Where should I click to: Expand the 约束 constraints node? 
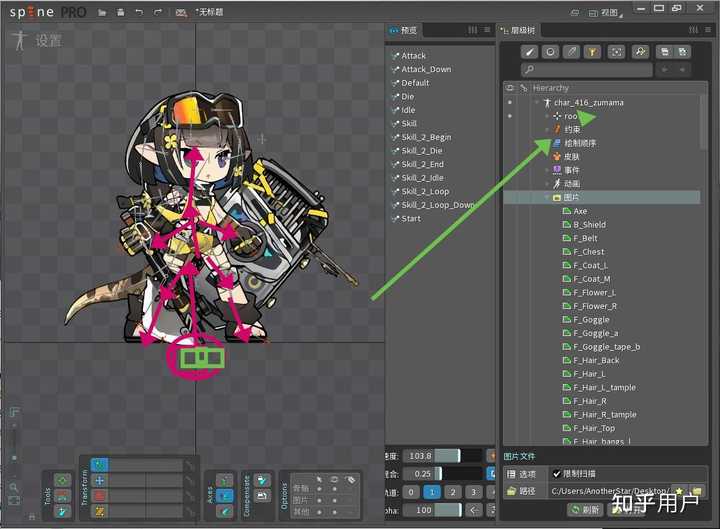(x=547, y=129)
